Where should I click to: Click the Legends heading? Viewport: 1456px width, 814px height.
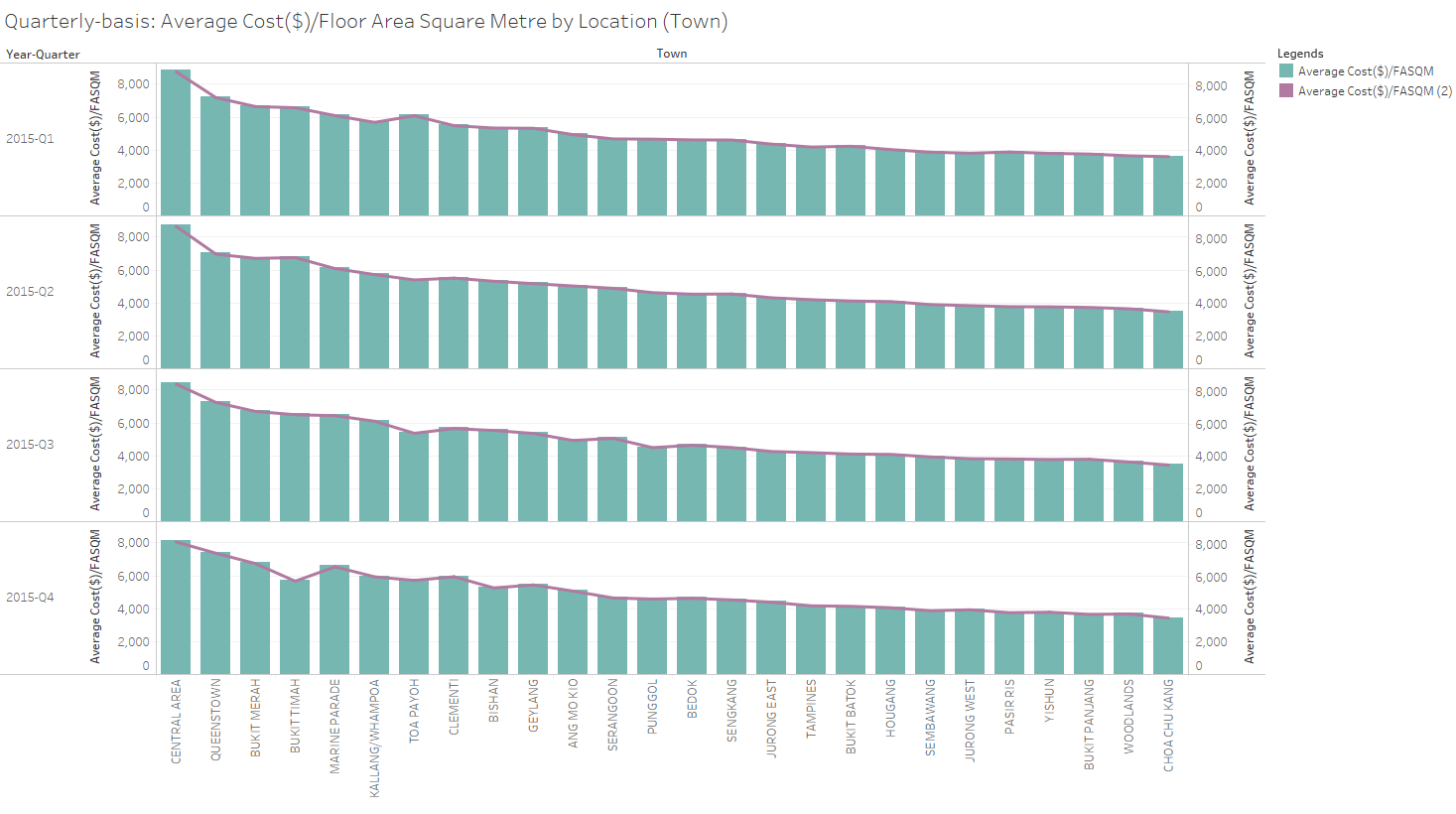pos(1300,54)
